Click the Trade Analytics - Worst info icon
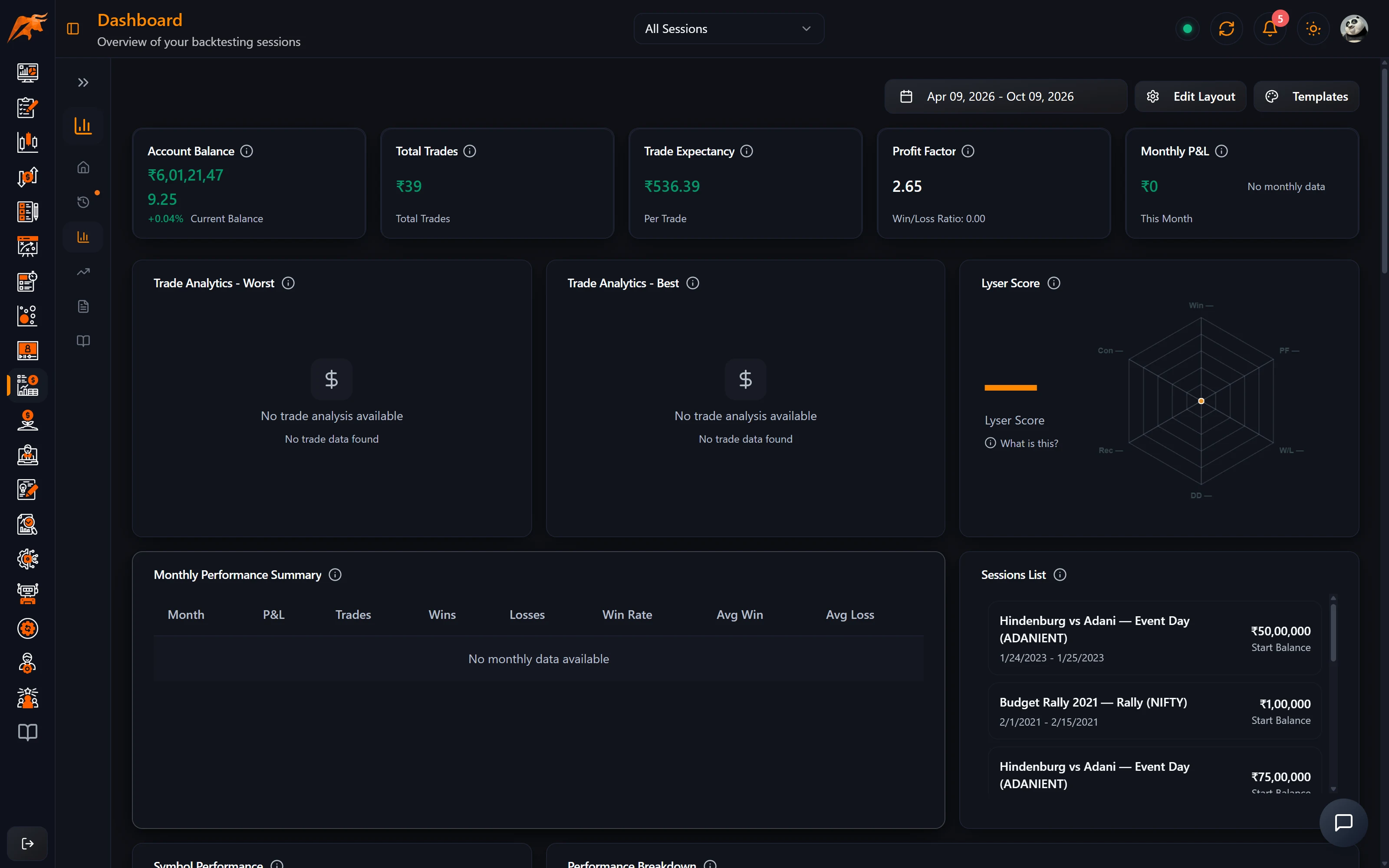 point(289,283)
